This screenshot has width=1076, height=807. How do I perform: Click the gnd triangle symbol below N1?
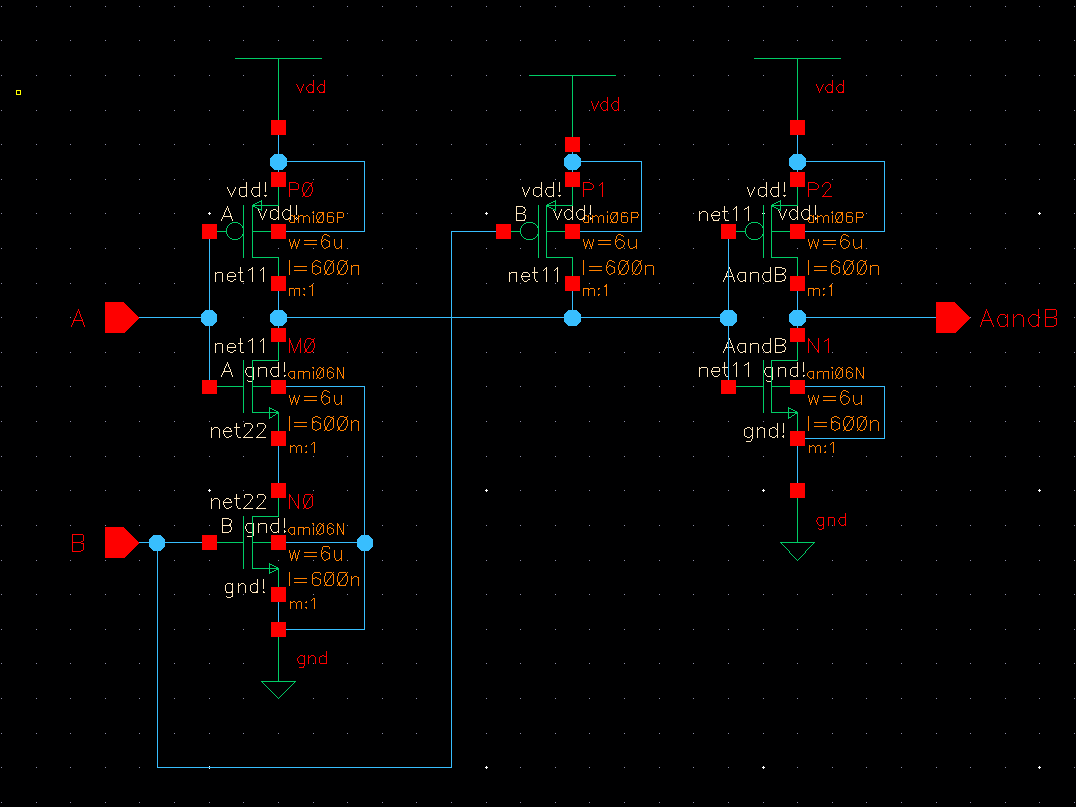pyautogui.click(x=797, y=551)
